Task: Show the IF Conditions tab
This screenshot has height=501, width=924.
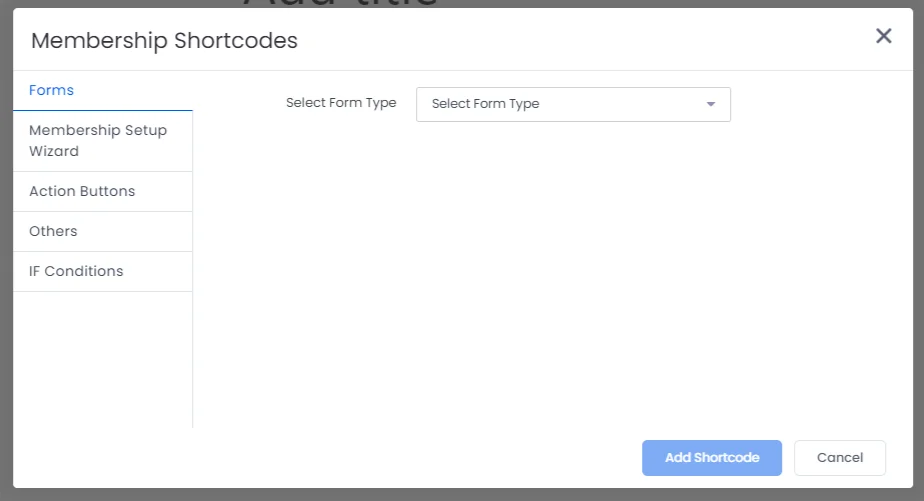Action: click(x=76, y=271)
